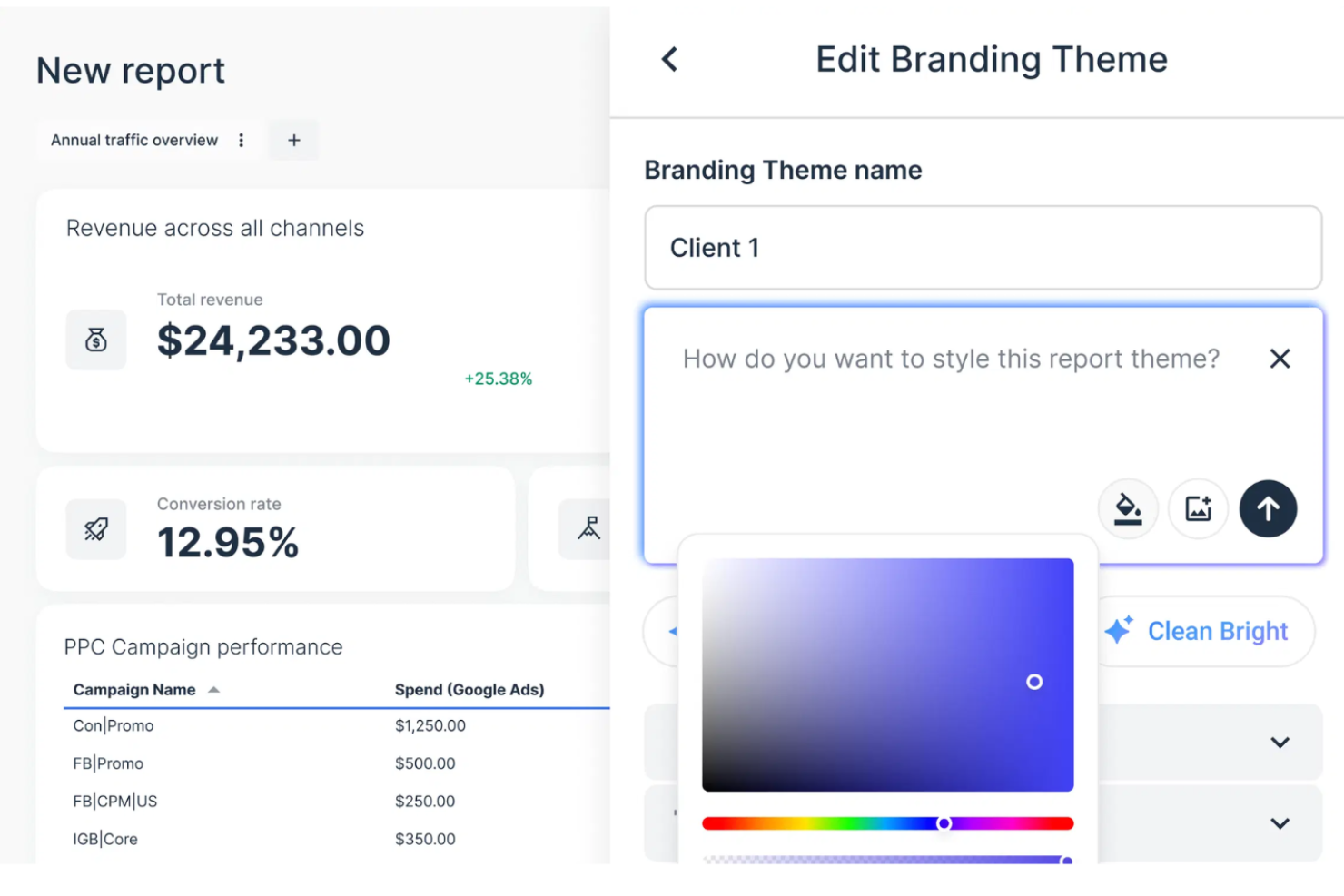Screen dimensions: 1344x896
Task: Apply the Clean Bright theme suggestion
Action: pyautogui.click(x=1218, y=631)
